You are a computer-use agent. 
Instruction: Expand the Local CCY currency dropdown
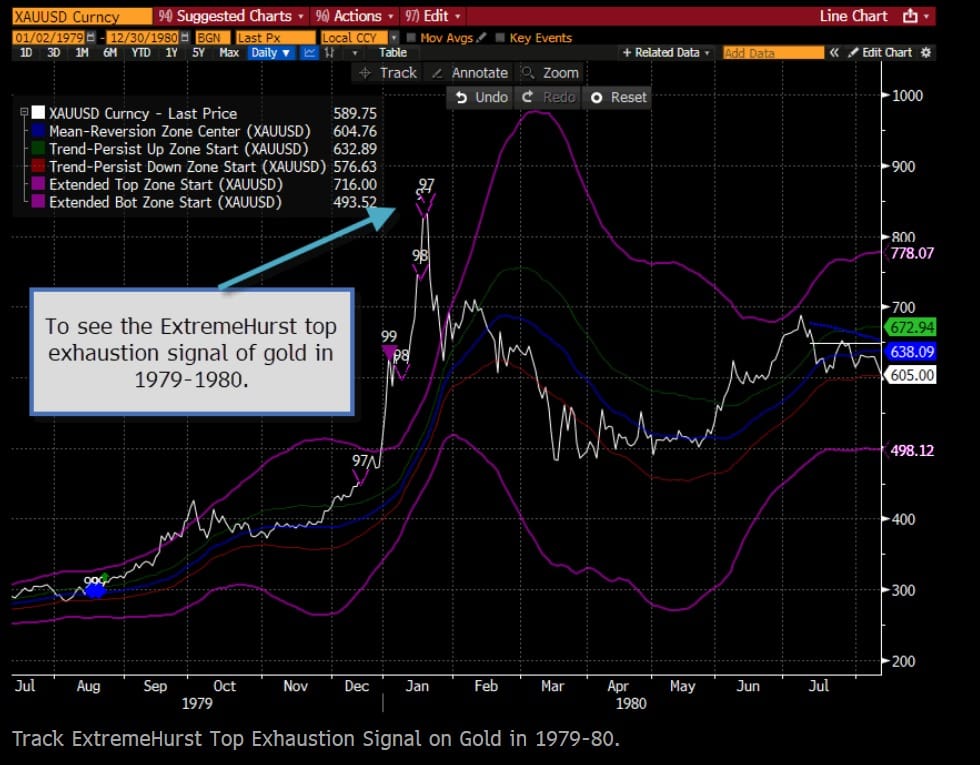(x=393, y=37)
